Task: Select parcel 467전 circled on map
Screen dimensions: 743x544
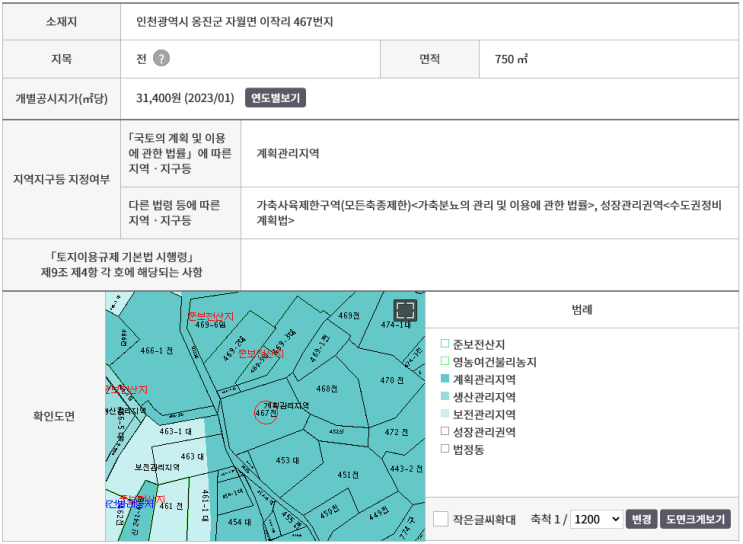Action: pyautogui.click(x=266, y=413)
